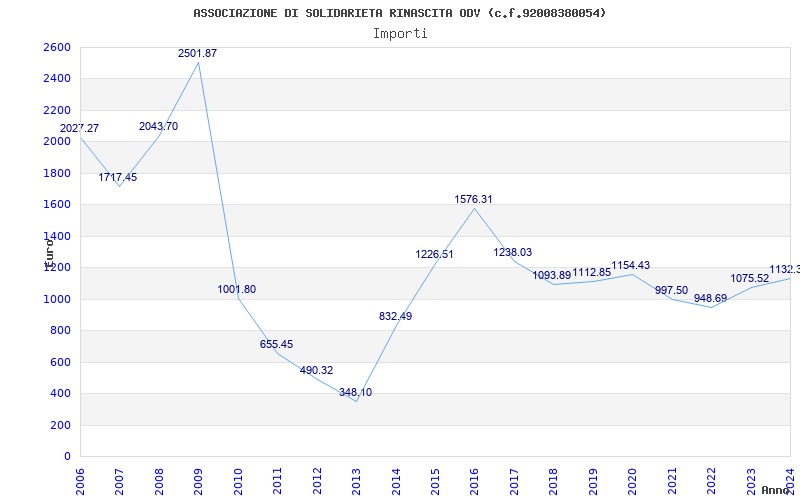The height and width of the screenshot is (500, 800).
Task: Select the 2027.27 data label
Action: click(x=80, y=129)
